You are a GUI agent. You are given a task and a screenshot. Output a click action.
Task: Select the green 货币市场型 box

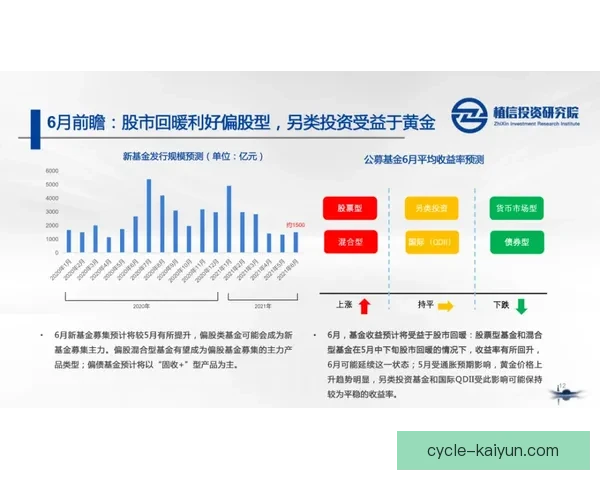[x=517, y=208]
